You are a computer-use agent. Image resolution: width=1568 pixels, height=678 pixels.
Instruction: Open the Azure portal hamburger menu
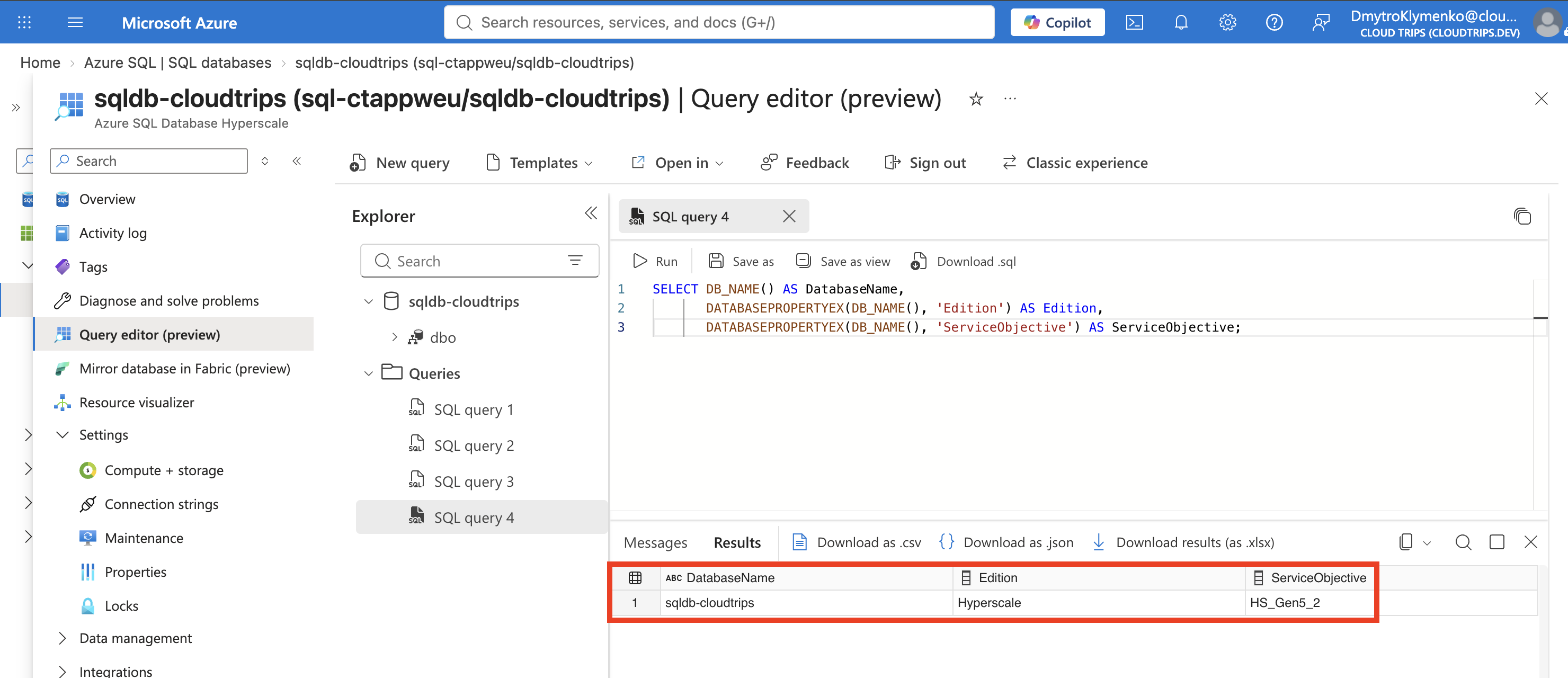[75, 23]
